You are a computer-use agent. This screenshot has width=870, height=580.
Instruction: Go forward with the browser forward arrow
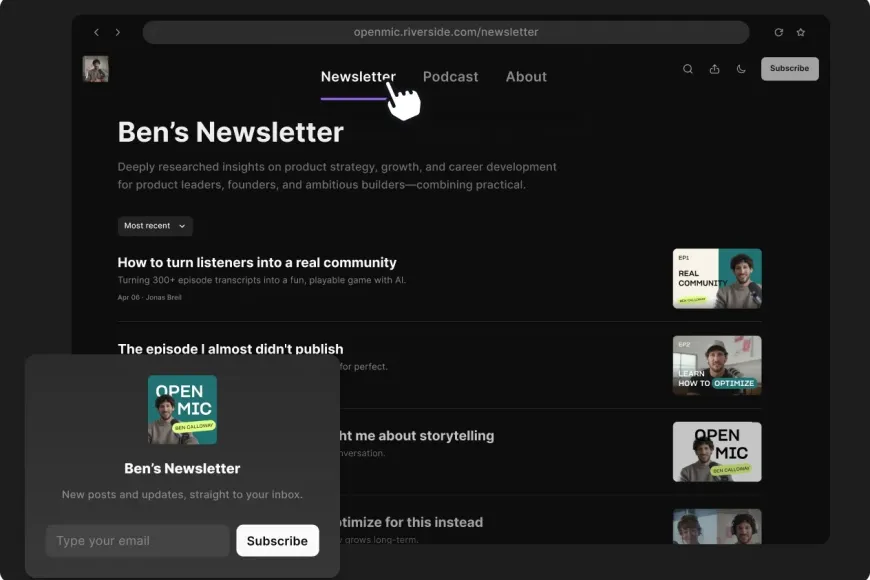[x=118, y=32]
